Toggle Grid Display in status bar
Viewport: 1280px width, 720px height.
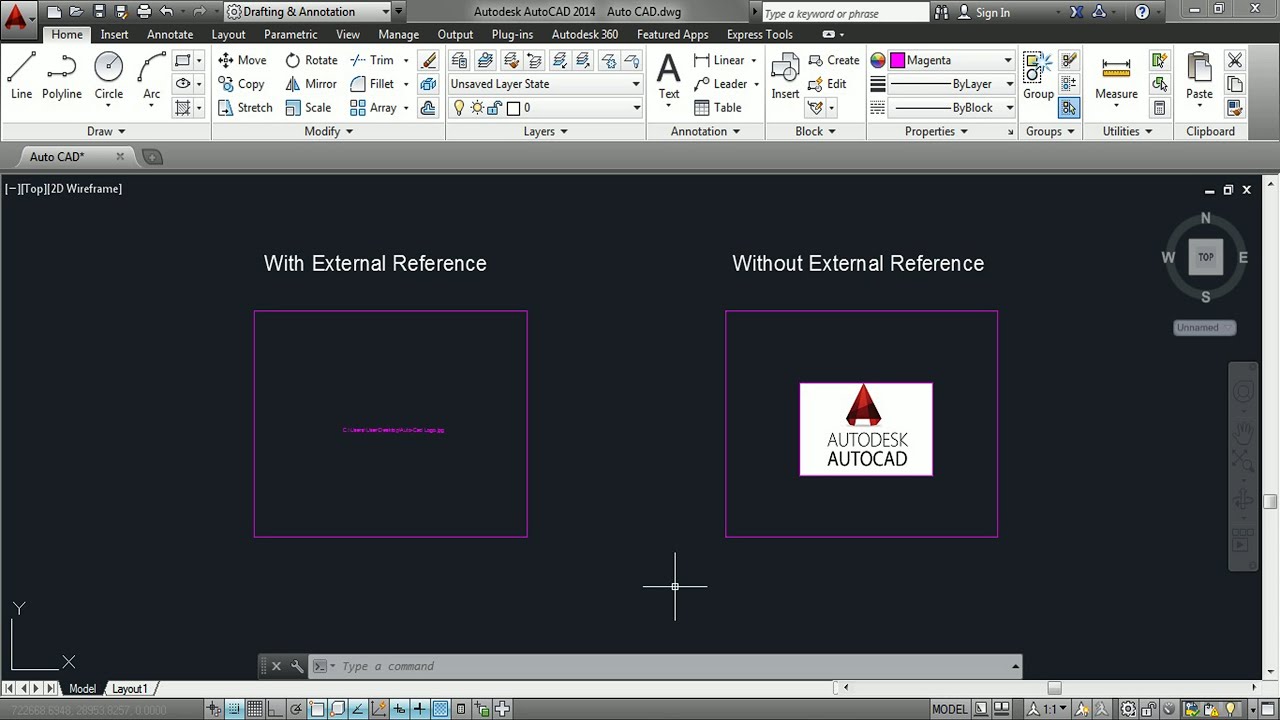(255, 709)
